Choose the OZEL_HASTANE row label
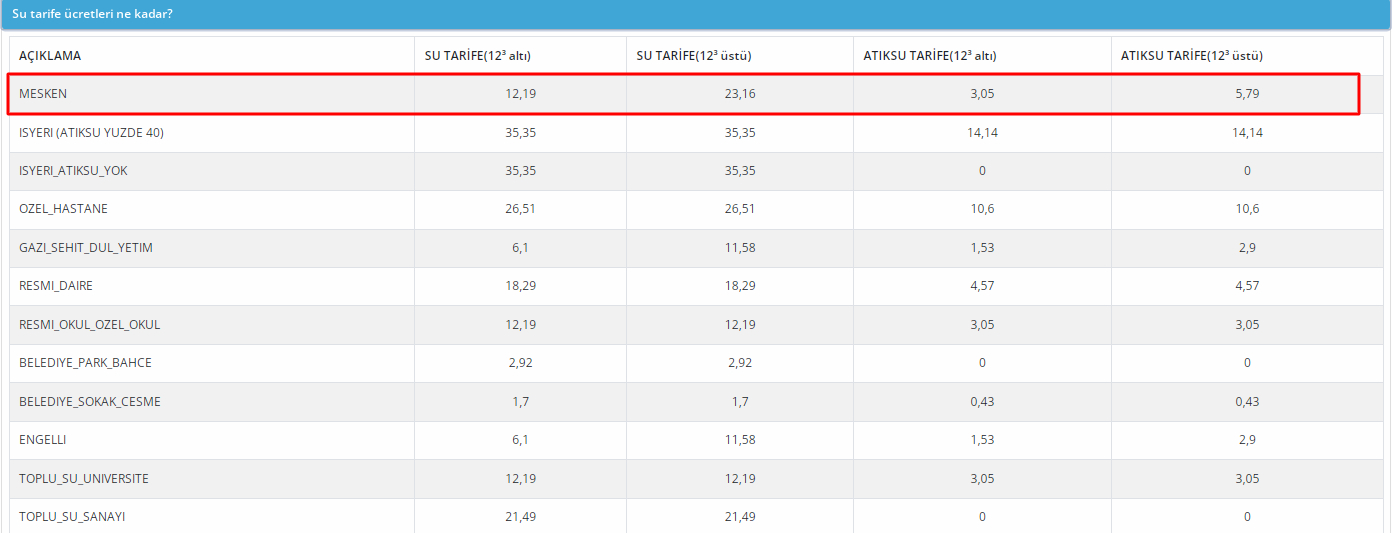The width and height of the screenshot is (1392, 533). [x=63, y=209]
